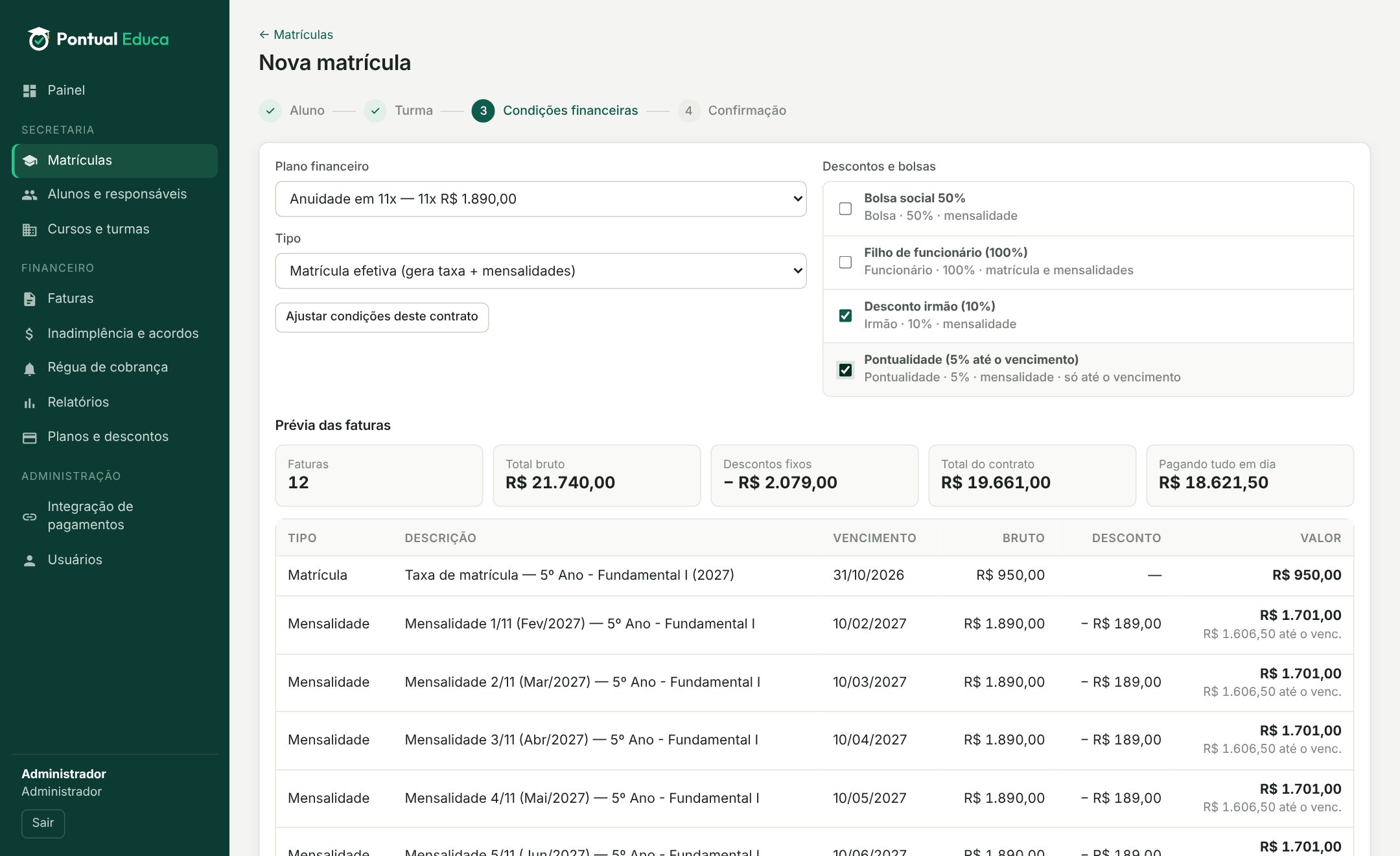The height and width of the screenshot is (856, 1400).
Task: Click the Total bruto R$ 21.740,00 card
Action: (x=596, y=475)
